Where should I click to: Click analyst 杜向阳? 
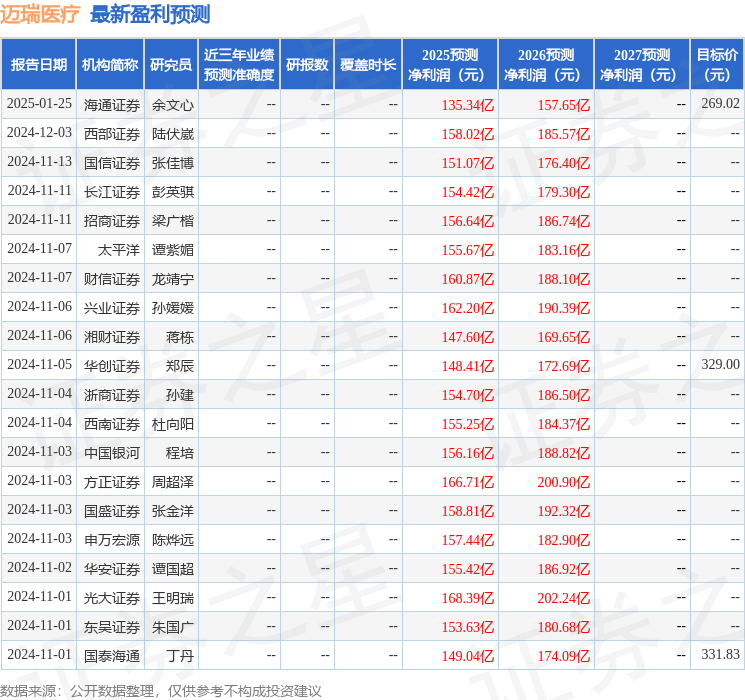pos(173,424)
